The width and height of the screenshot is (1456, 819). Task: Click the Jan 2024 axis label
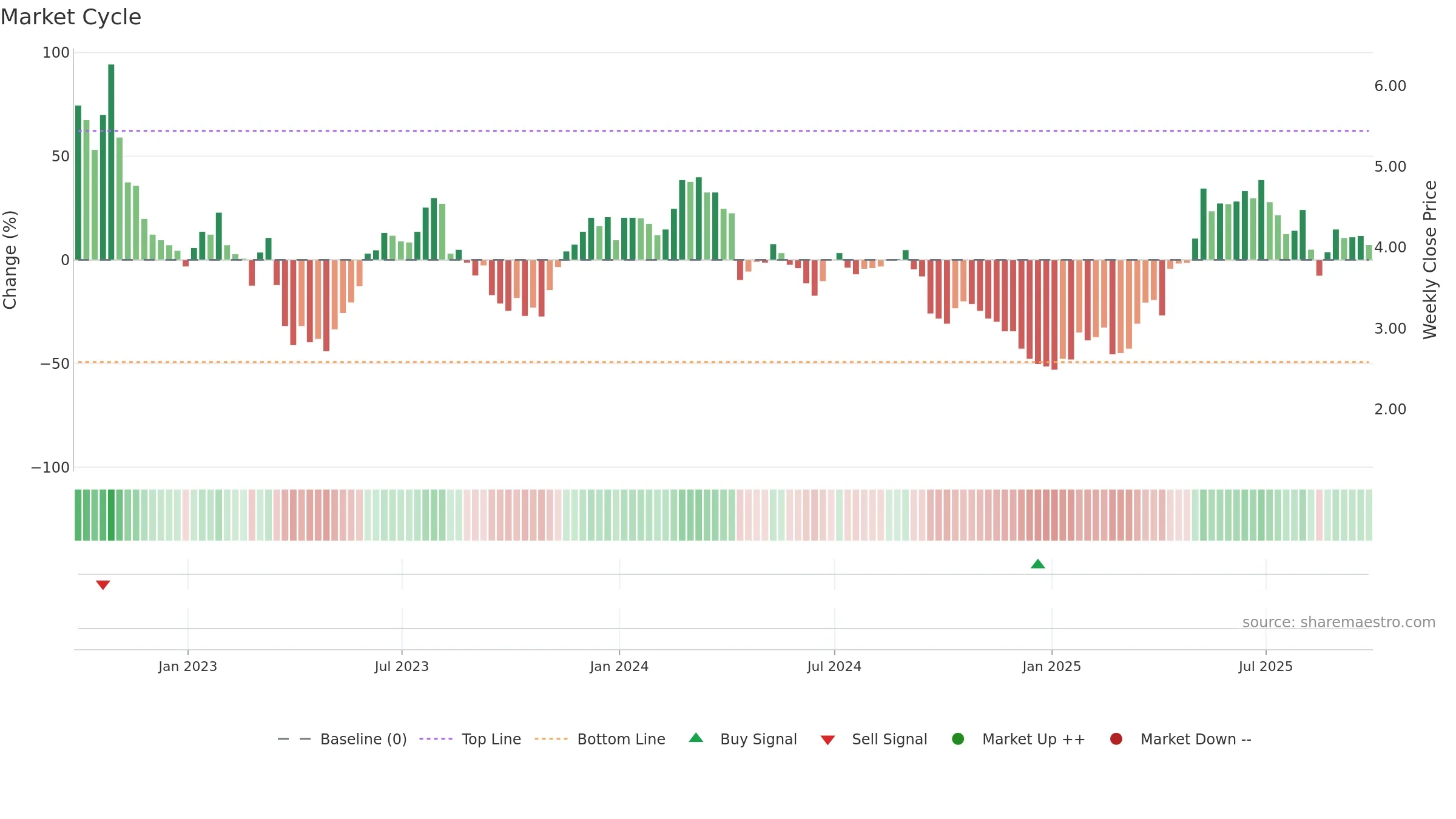coord(619,667)
